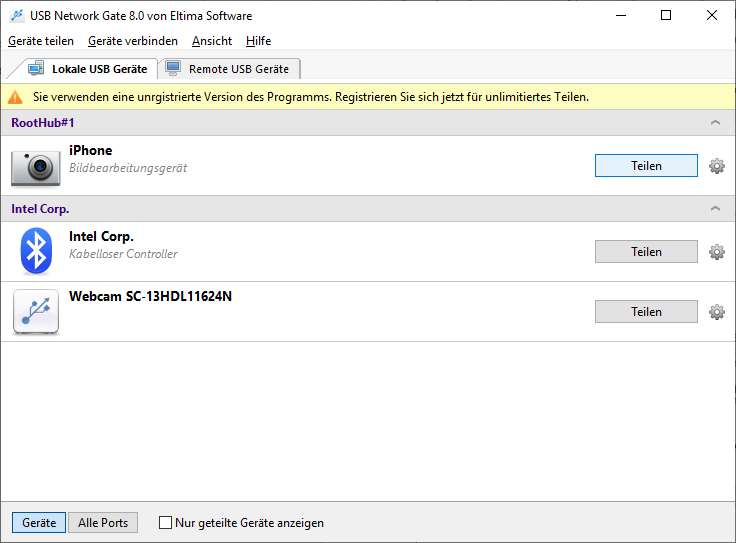Click Teilen for Webcam SC-13HDL11624N
736x543 pixels.
[x=646, y=312]
